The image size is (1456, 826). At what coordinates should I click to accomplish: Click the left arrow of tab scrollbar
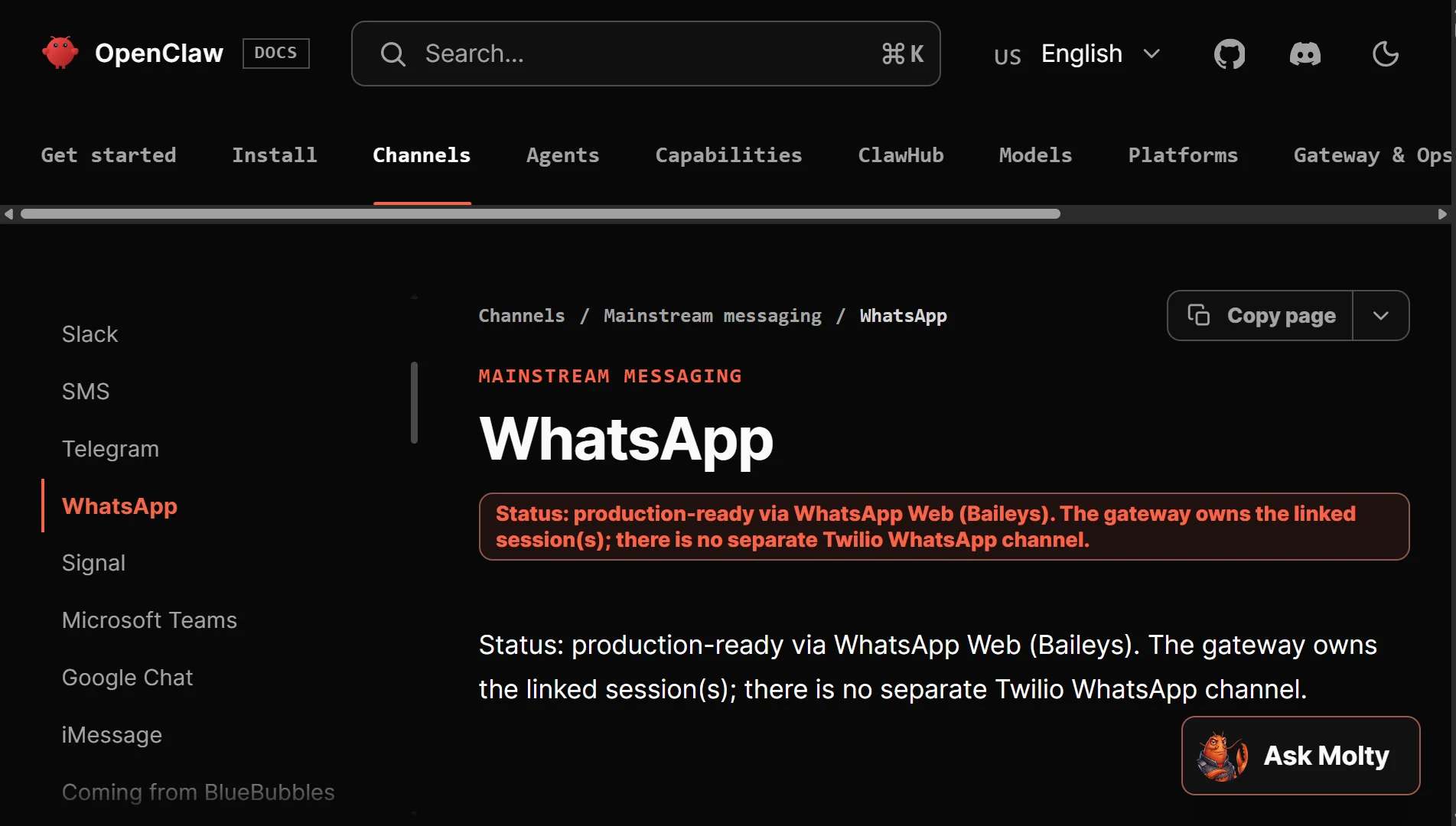[x=8, y=214]
